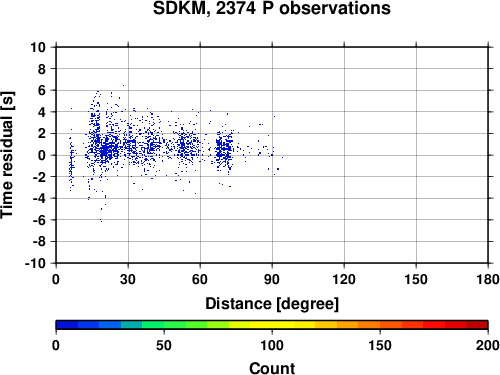Click y-axis tick label '-2'
The image size is (500, 375).
tap(39, 177)
